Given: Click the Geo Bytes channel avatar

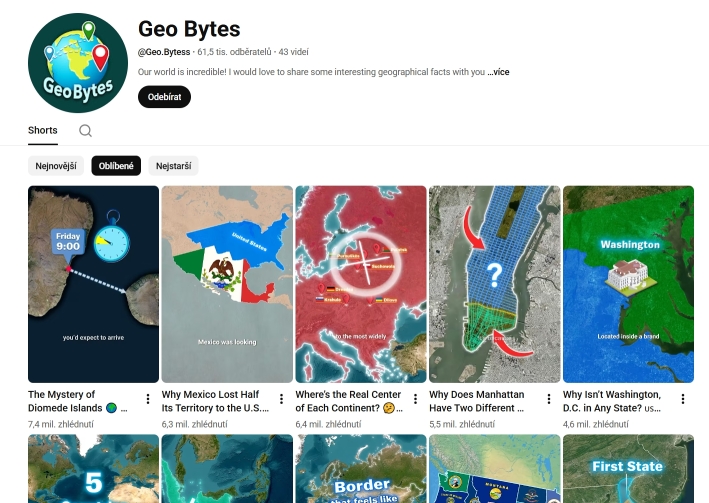Looking at the screenshot, I should click(78, 63).
